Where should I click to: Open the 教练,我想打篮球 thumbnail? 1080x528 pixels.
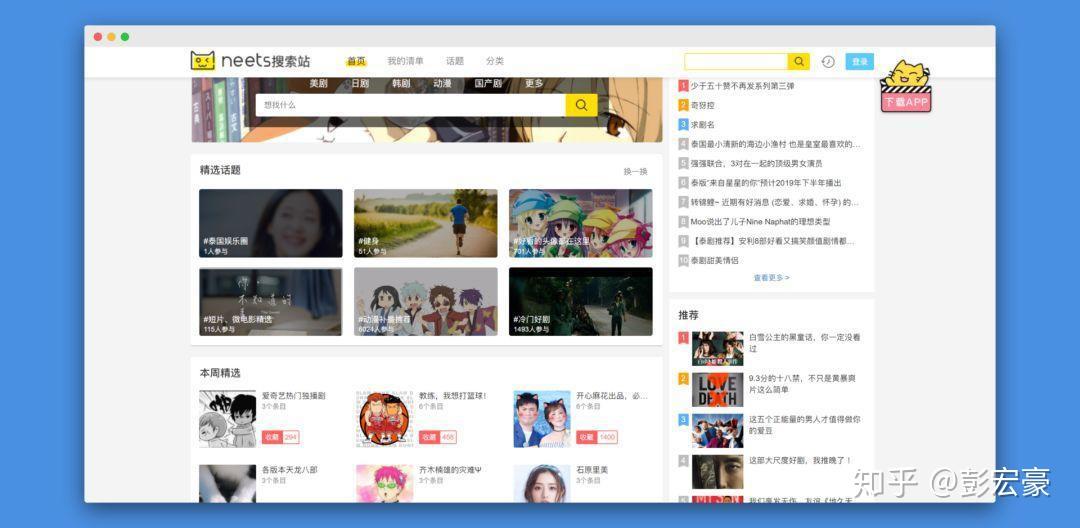[384, 419]
